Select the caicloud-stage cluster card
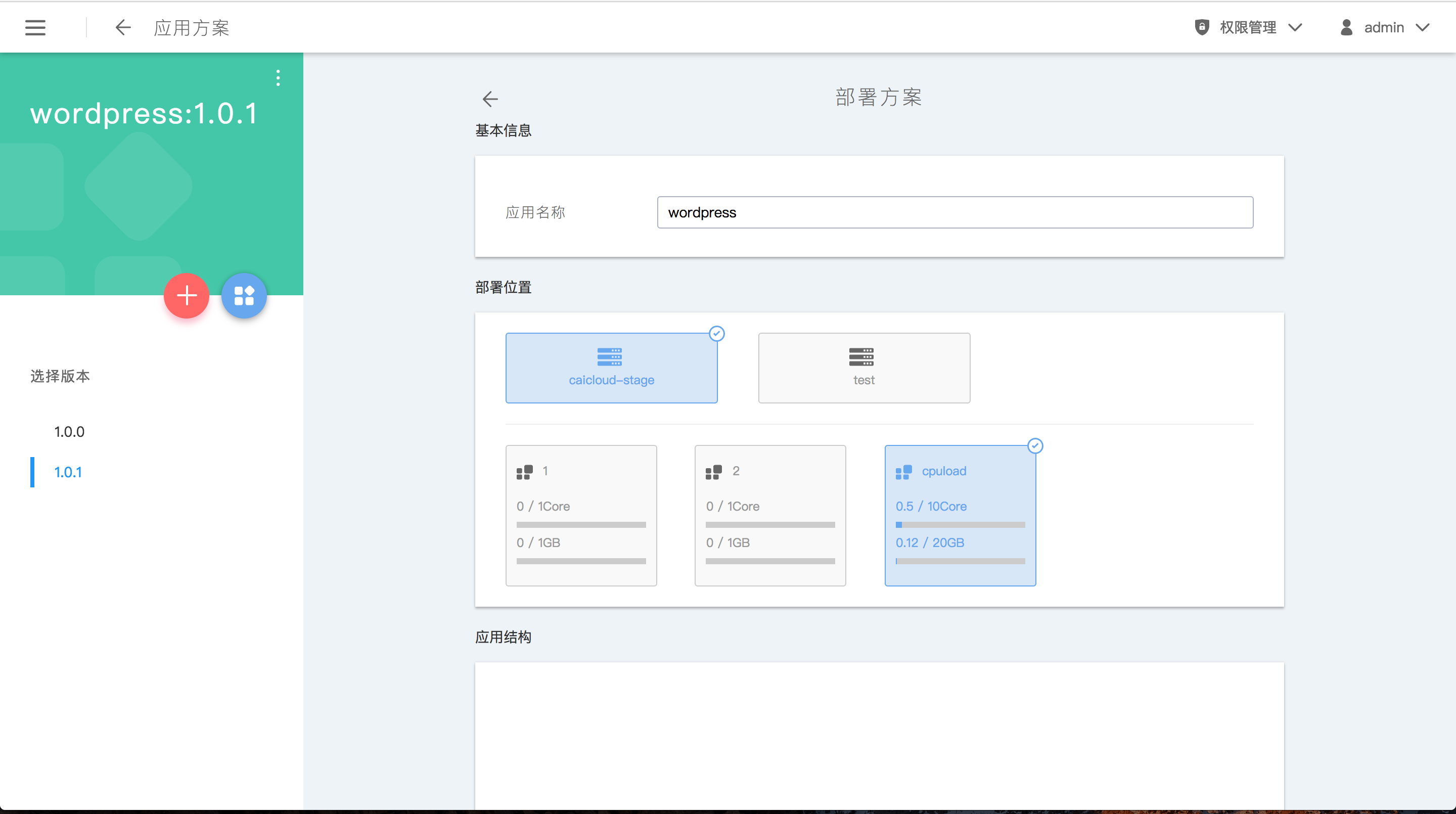Viewport: 1456px width, 814px height. tap(611, 368)
